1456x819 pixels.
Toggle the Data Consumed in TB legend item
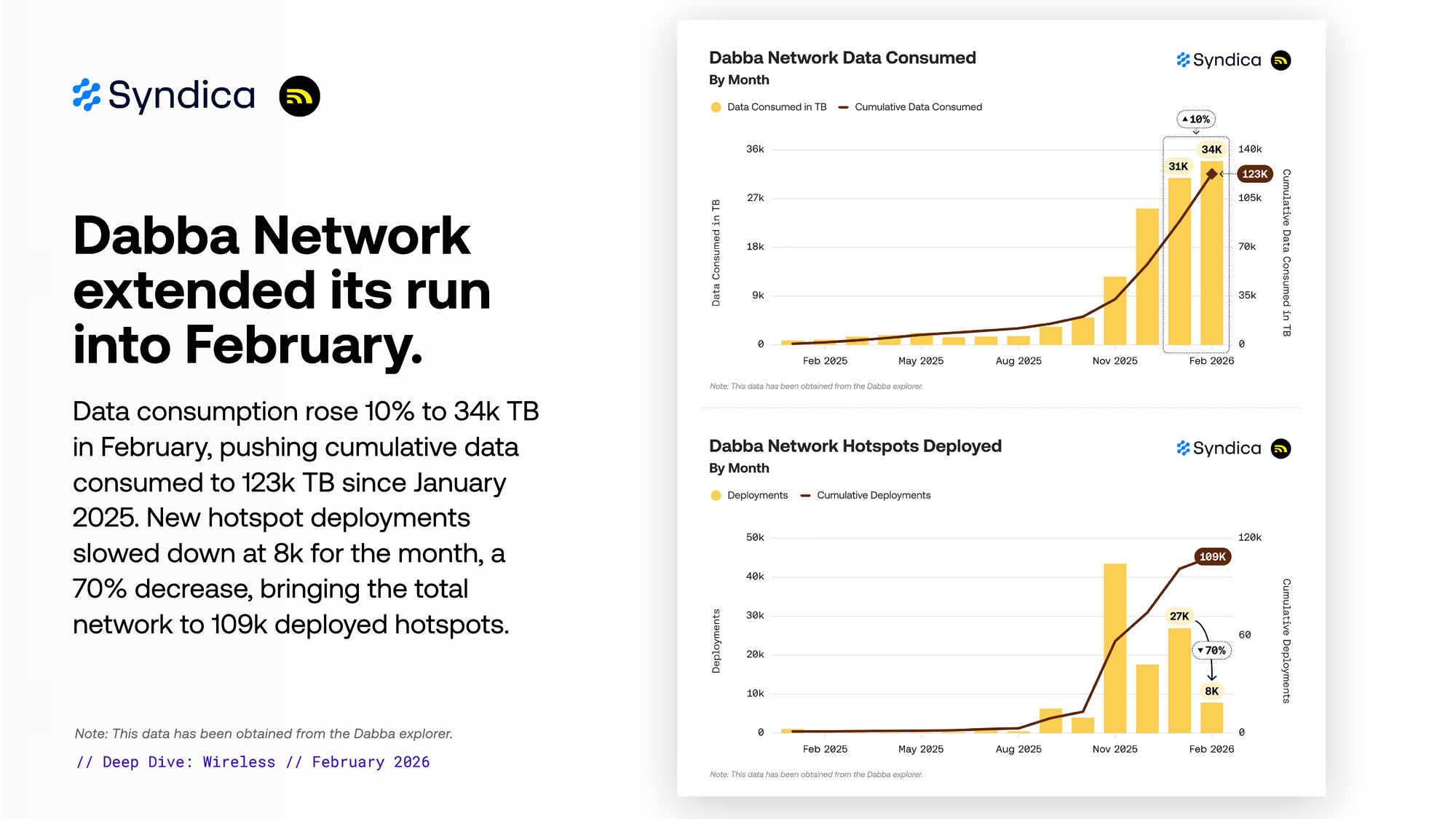pyautogui.click(x=768, y=107)
